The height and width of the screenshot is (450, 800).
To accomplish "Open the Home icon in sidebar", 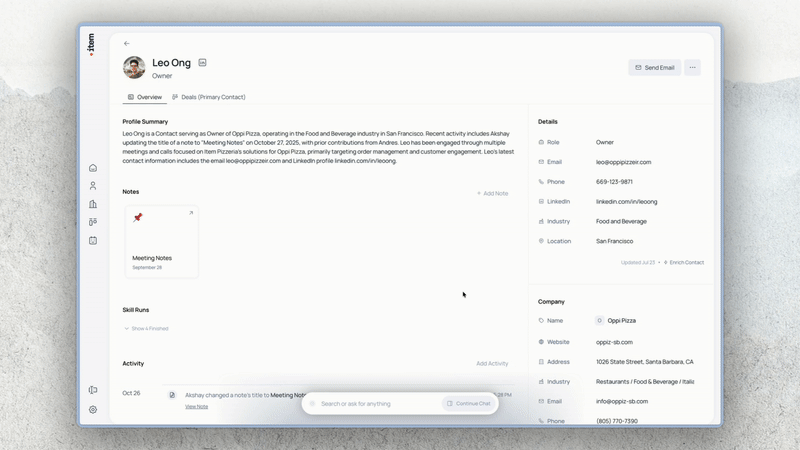I will (x=93, y=168).
